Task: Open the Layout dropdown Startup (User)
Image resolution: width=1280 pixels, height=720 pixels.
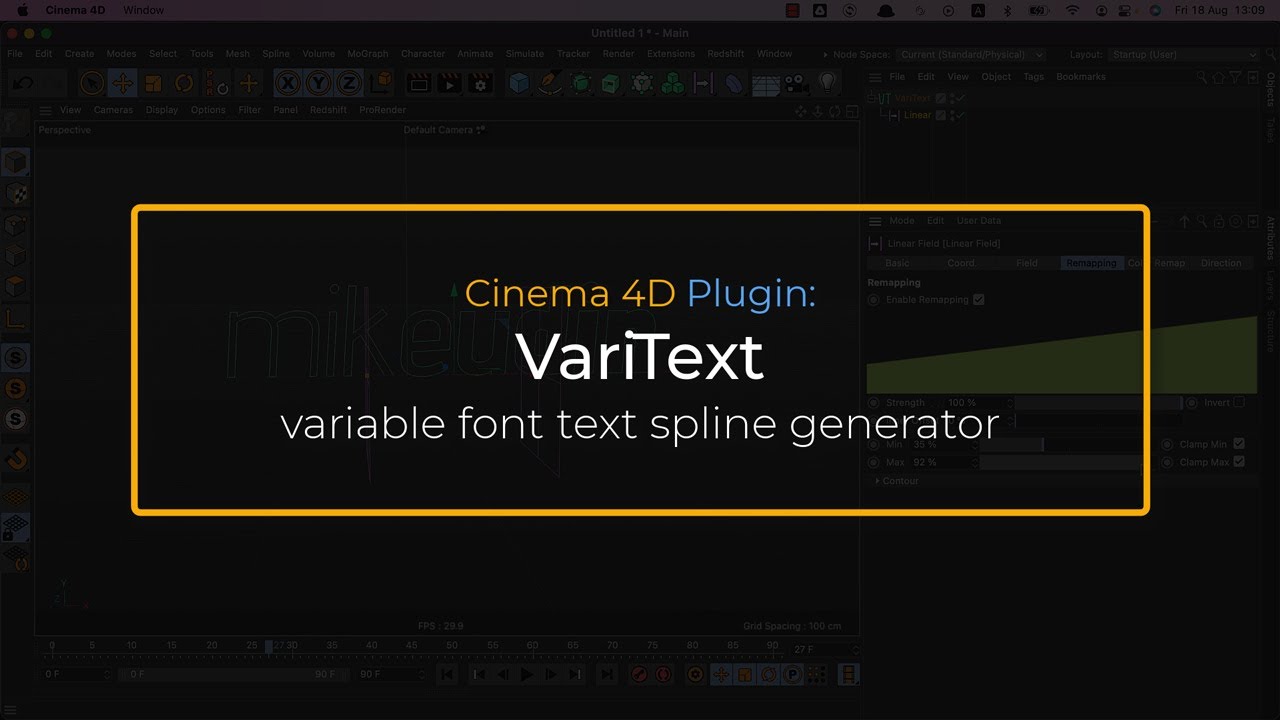Action: pos(1183,54)
